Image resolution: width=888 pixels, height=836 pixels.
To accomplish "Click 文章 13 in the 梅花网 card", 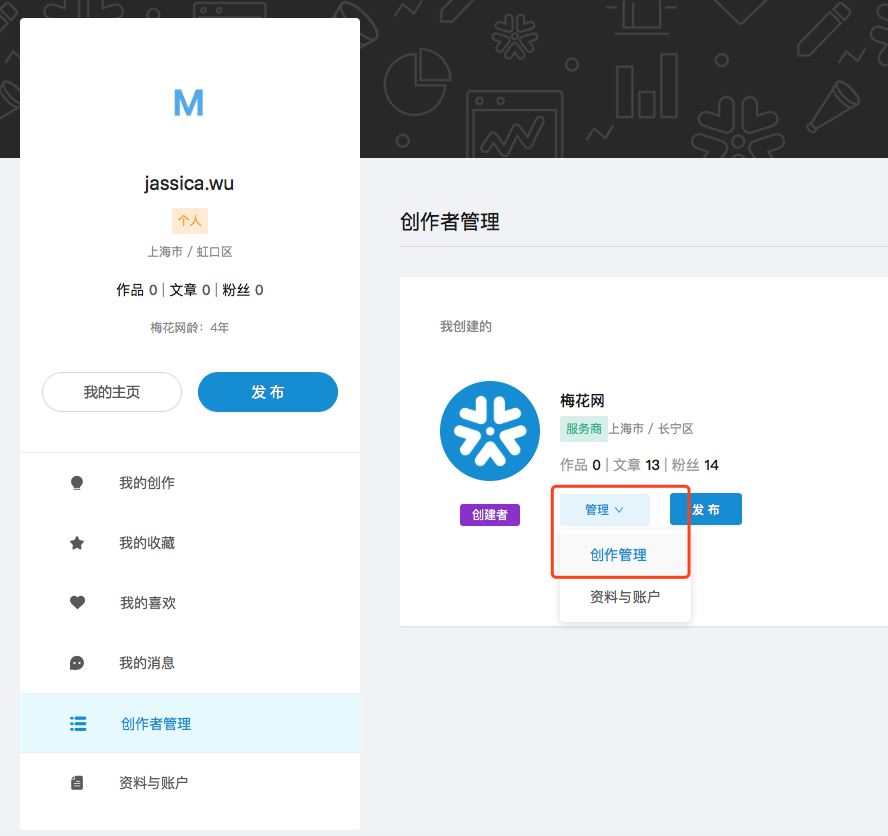I will tap(636, 465).
